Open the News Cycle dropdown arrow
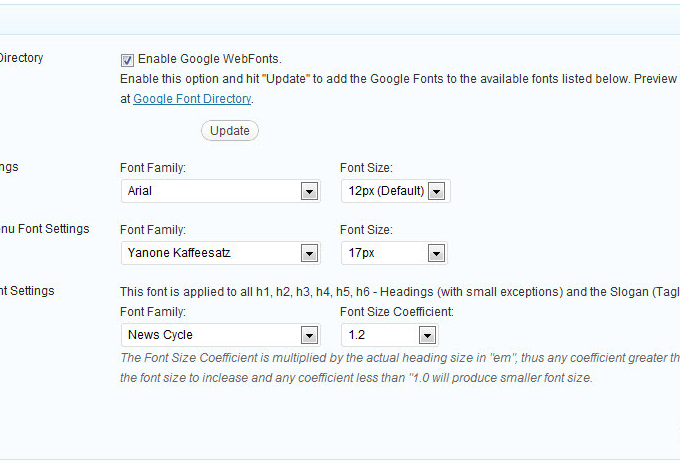 point(309,336)
